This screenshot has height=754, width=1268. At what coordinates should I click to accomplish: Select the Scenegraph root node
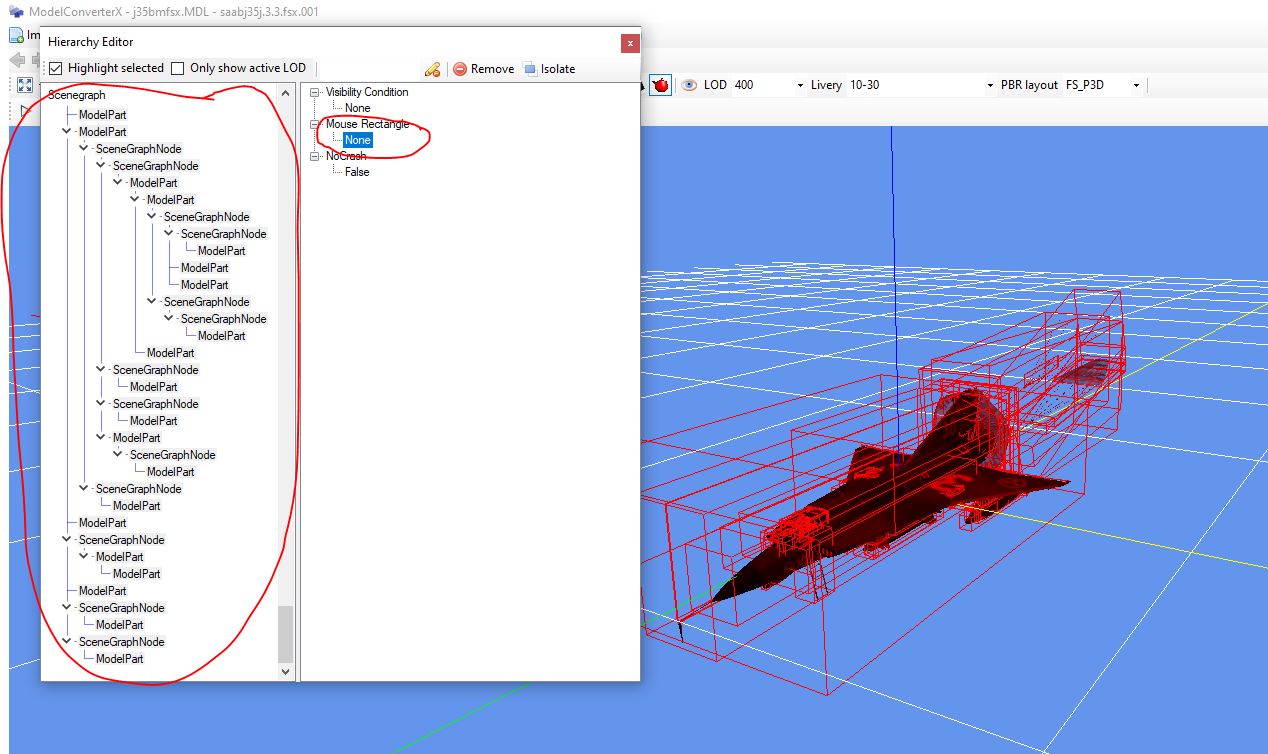pos(76,95)
